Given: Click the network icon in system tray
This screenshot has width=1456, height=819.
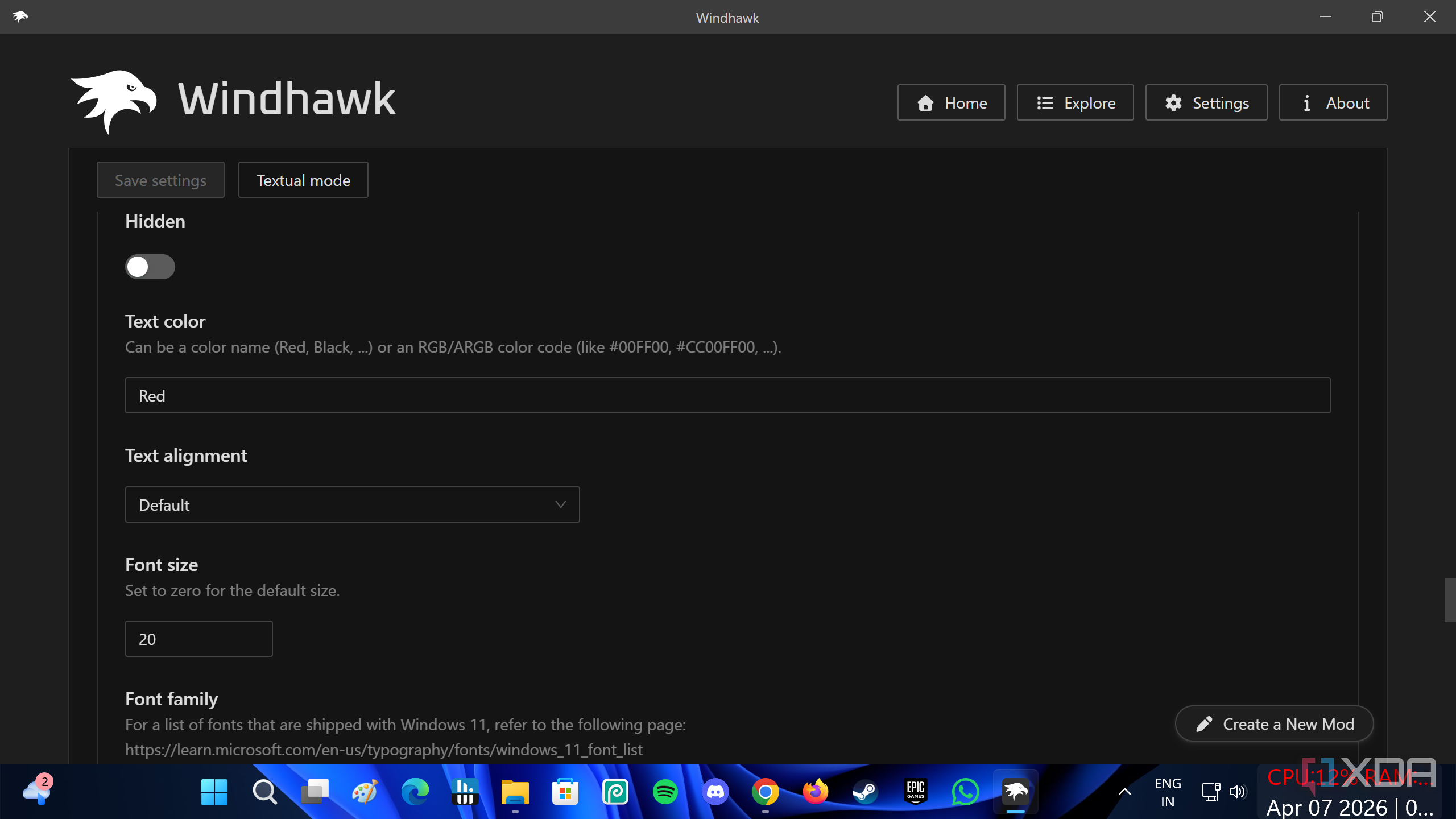Looking at the screenshot, I should coord(1210,792).
